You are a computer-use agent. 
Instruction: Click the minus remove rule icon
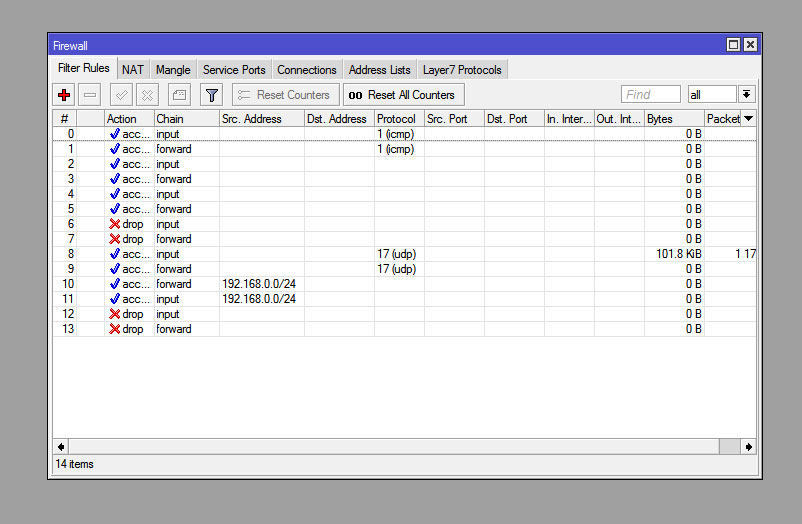pos(90,95)
